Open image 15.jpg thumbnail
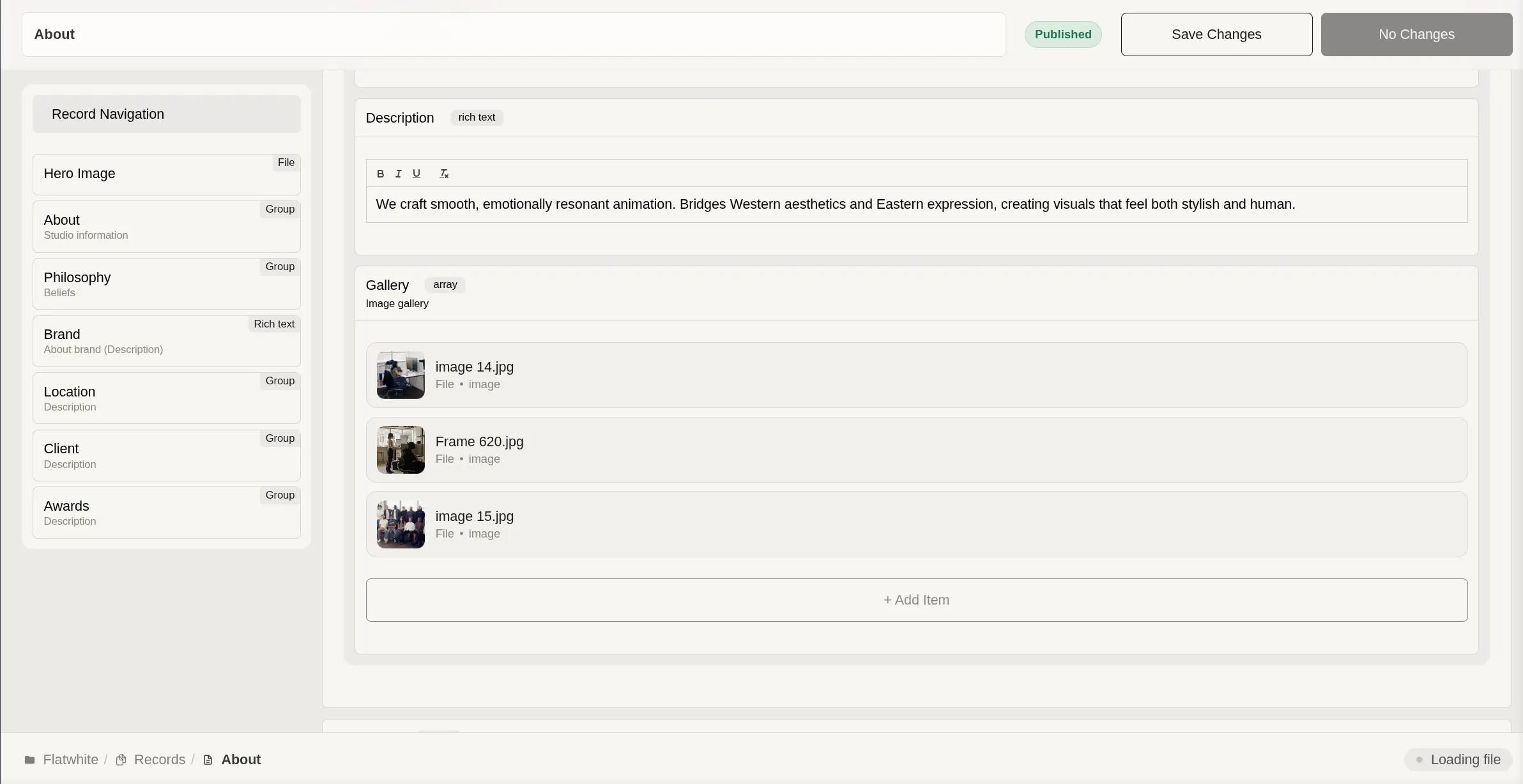The height and width of the screenshot is (784, 1523). (401, 525)
